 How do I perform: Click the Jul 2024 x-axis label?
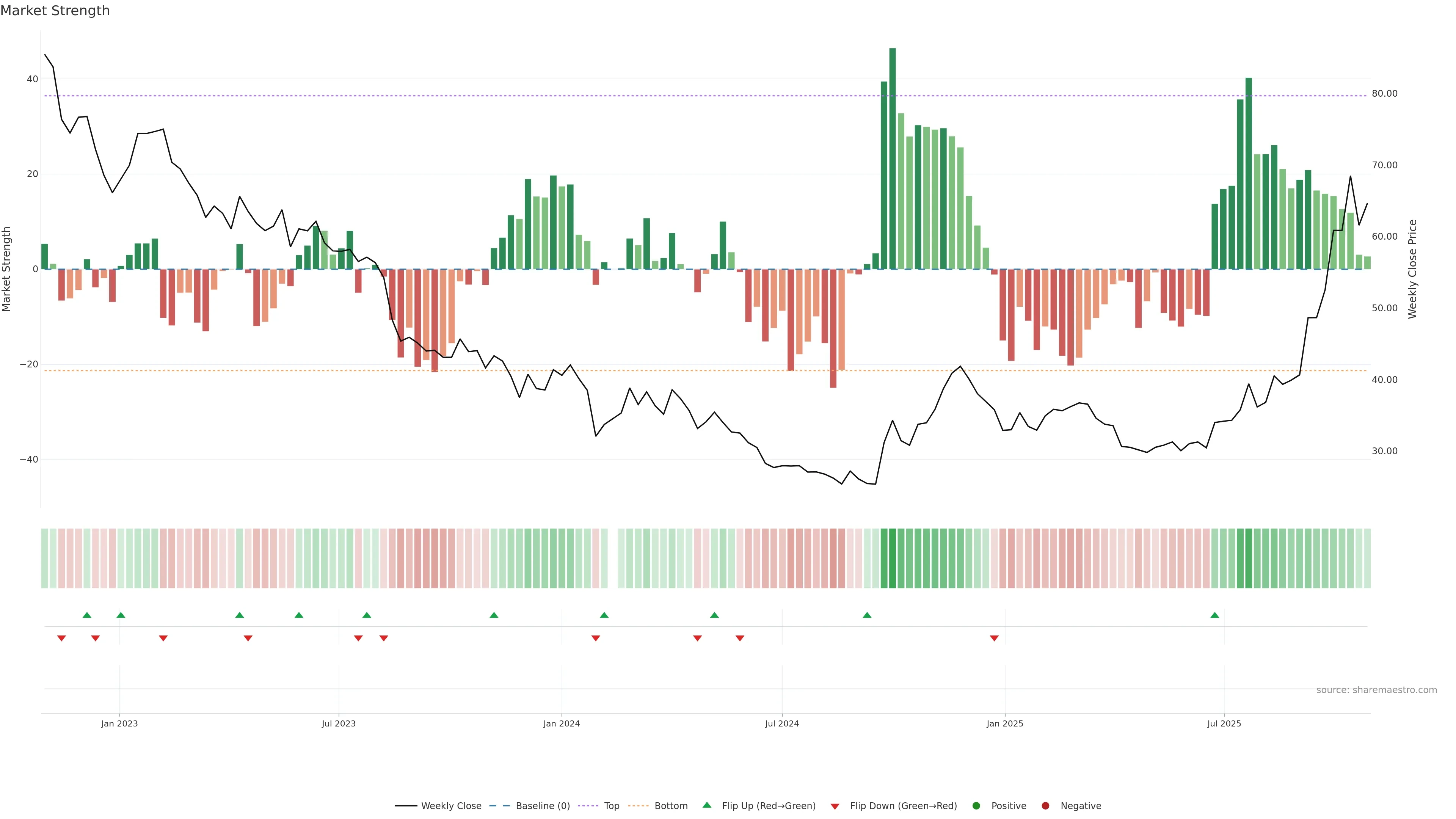(782, 723)
